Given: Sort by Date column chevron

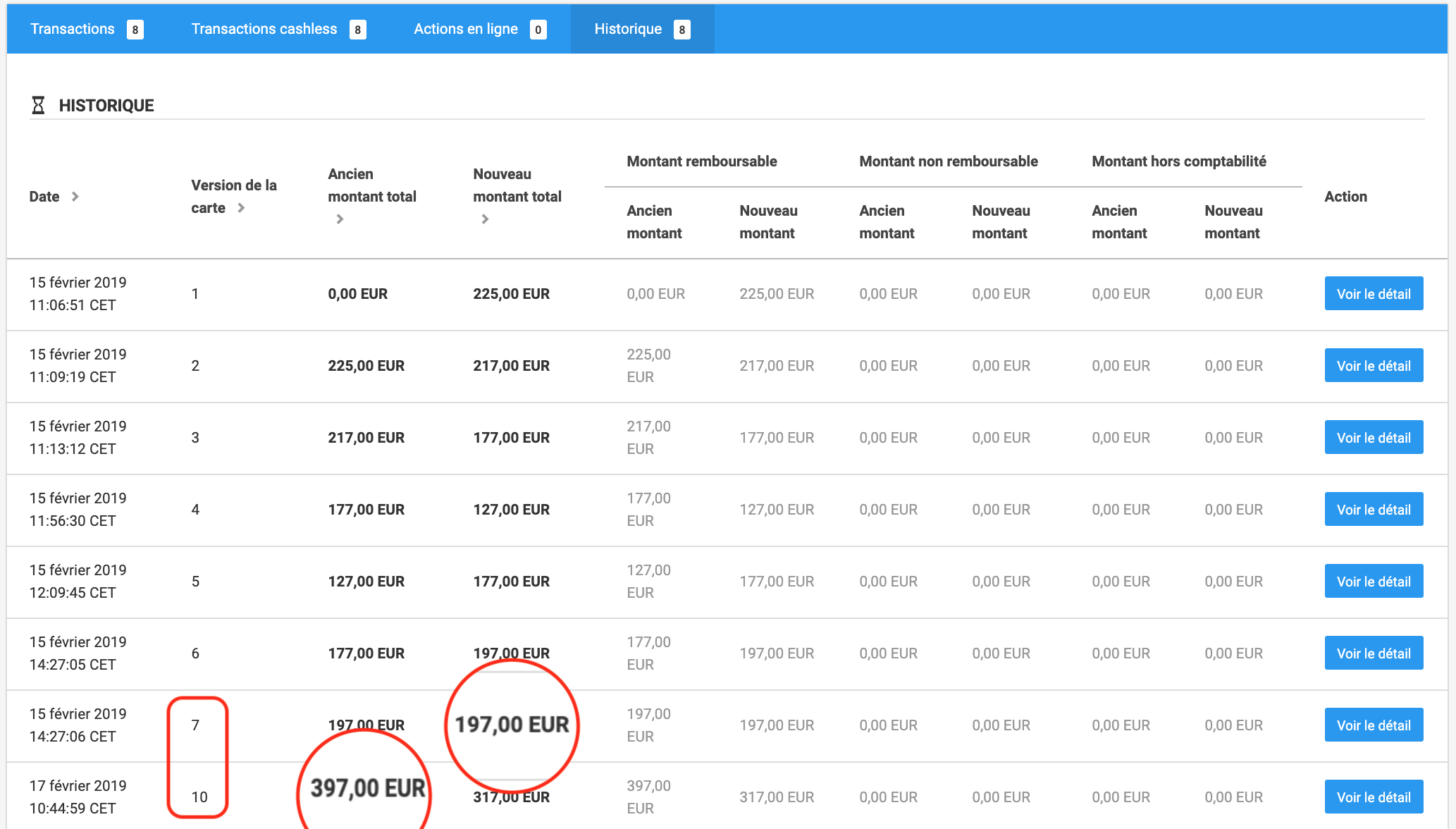Looking at the screenshot, I should point(75,197).
